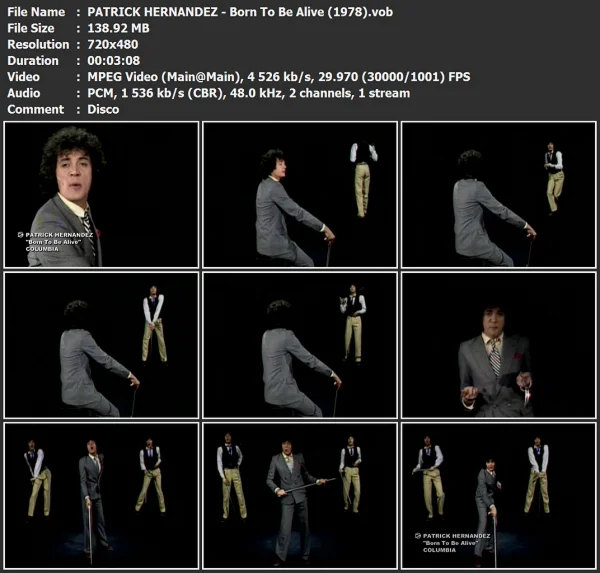Viewport: 600px width, 573px height.
Task: Select the thumbnail with cane held horizontally
Action: click(300, 496)
